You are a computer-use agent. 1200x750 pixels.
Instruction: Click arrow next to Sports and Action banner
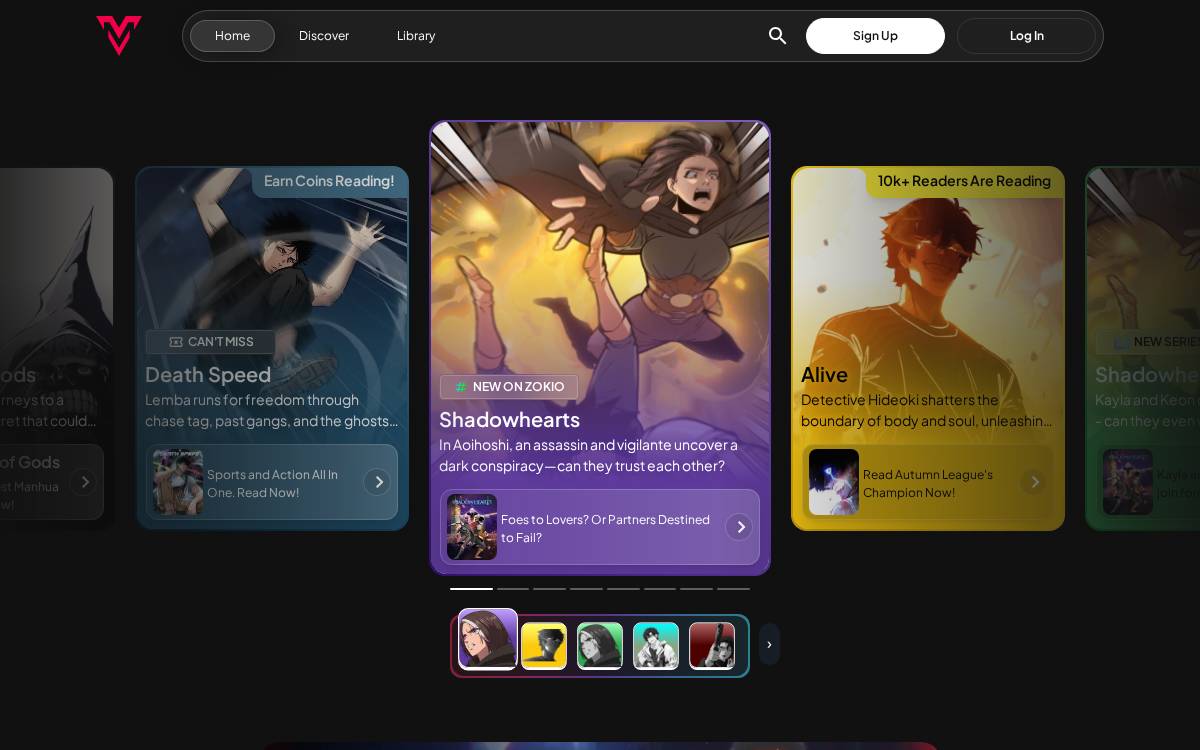pyautogui.click(x=377, y=482)
